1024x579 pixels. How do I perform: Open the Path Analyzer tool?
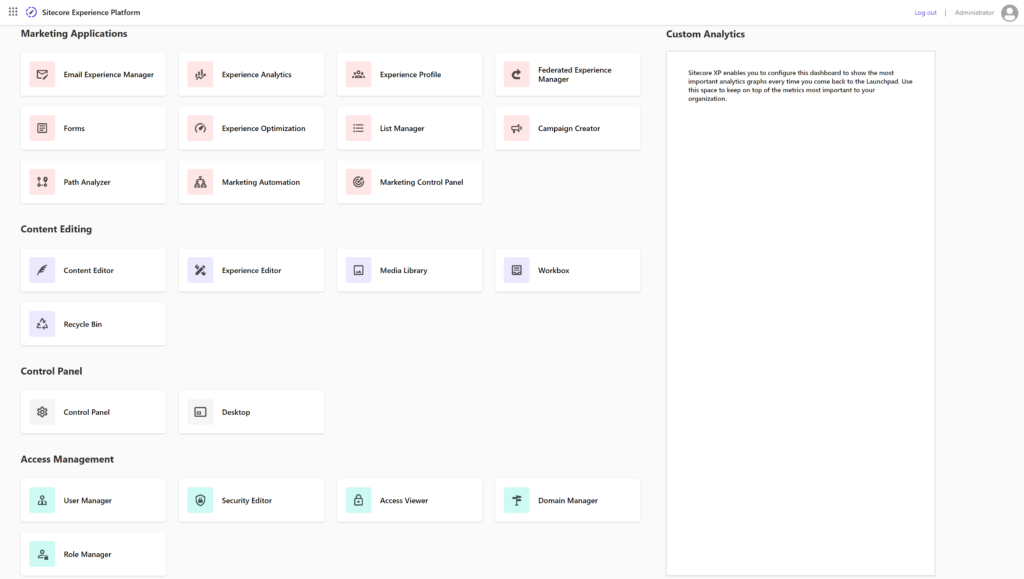[x=93, y=181]
